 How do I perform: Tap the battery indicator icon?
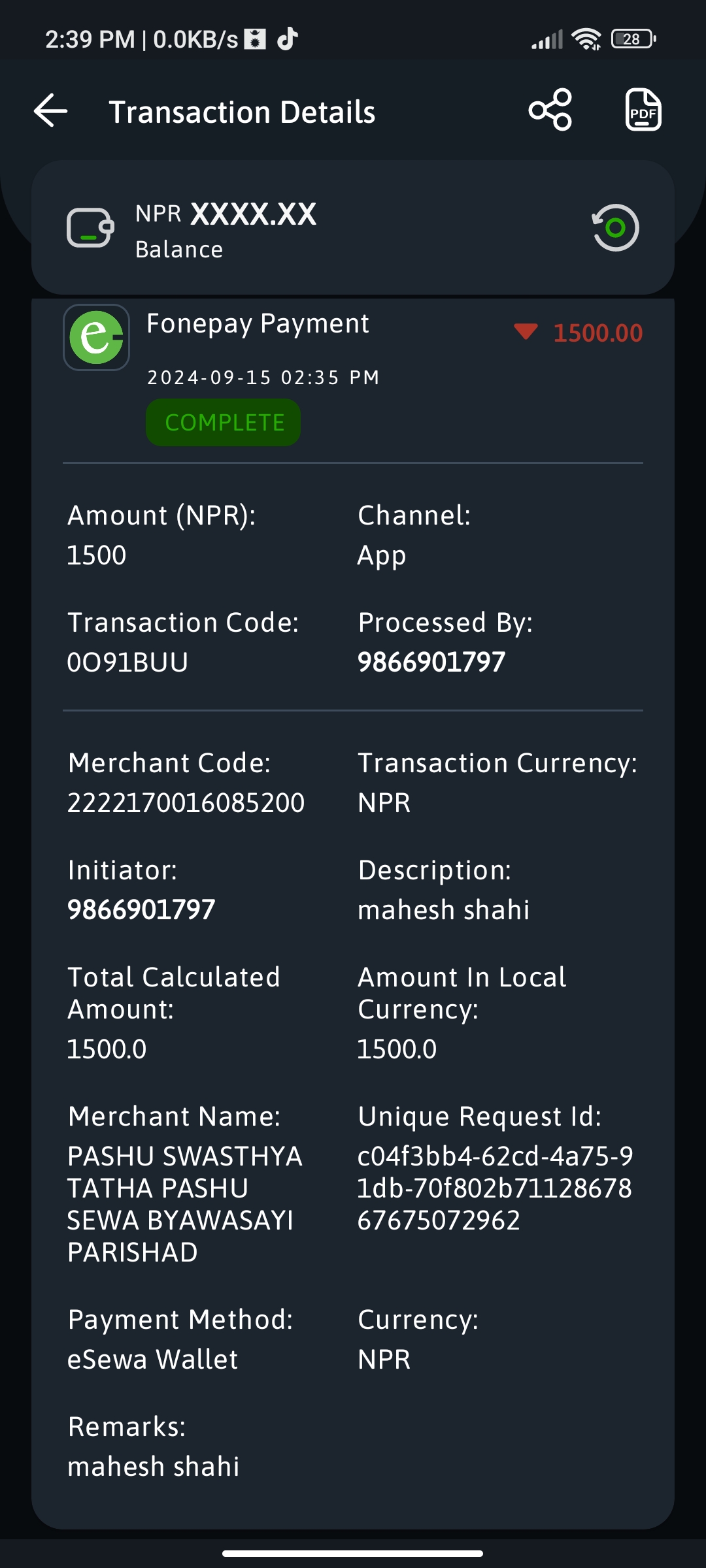(633, 39)
